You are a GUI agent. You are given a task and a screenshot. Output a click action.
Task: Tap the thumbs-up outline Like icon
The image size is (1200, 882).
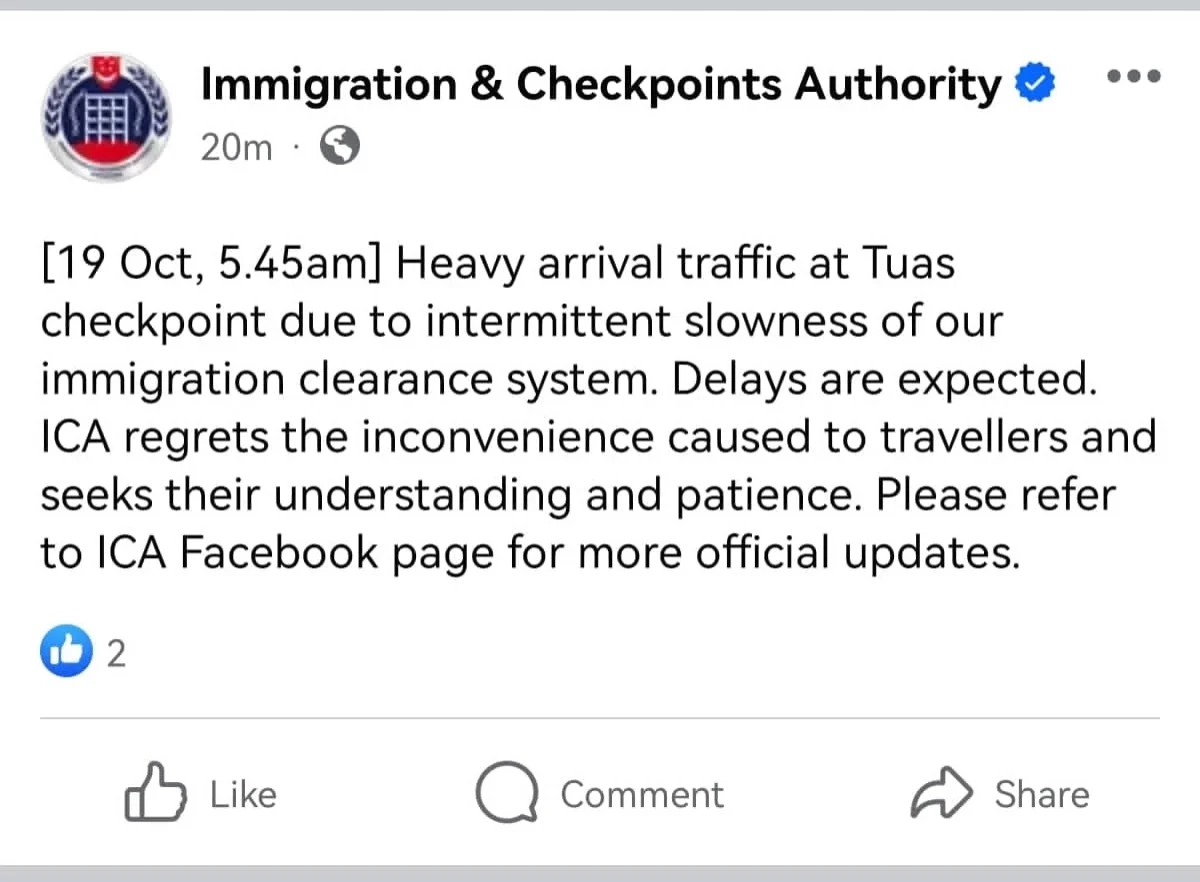(155, 794)
